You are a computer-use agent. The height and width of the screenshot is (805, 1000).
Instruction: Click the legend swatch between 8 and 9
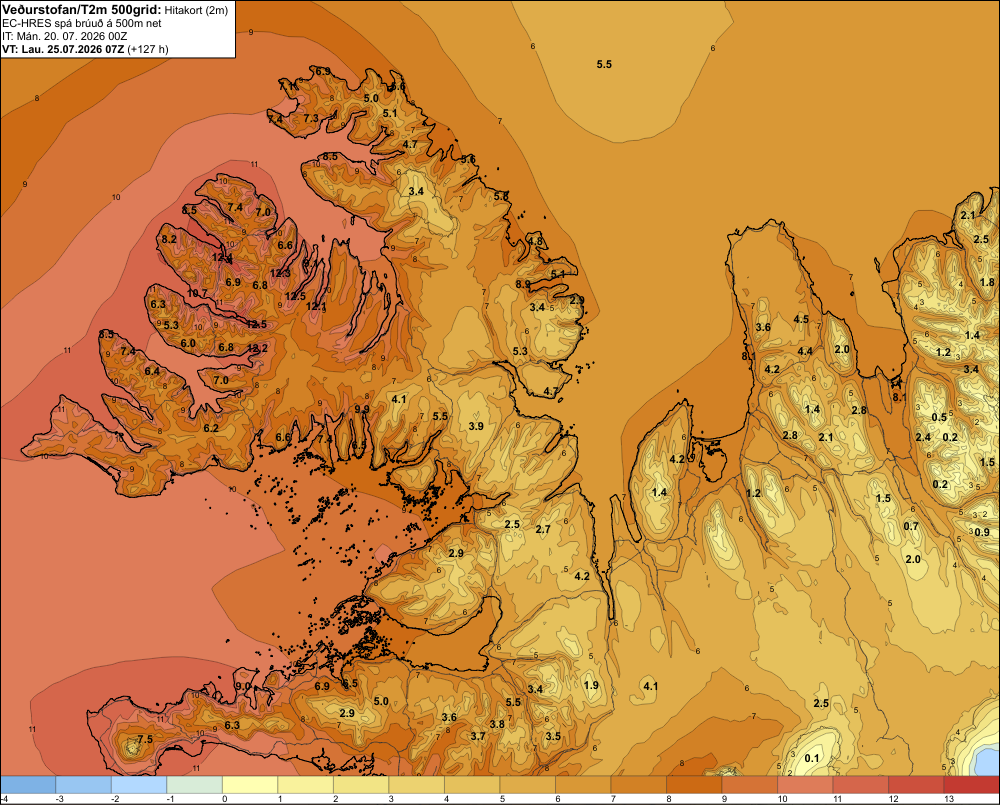pos(694,785)
